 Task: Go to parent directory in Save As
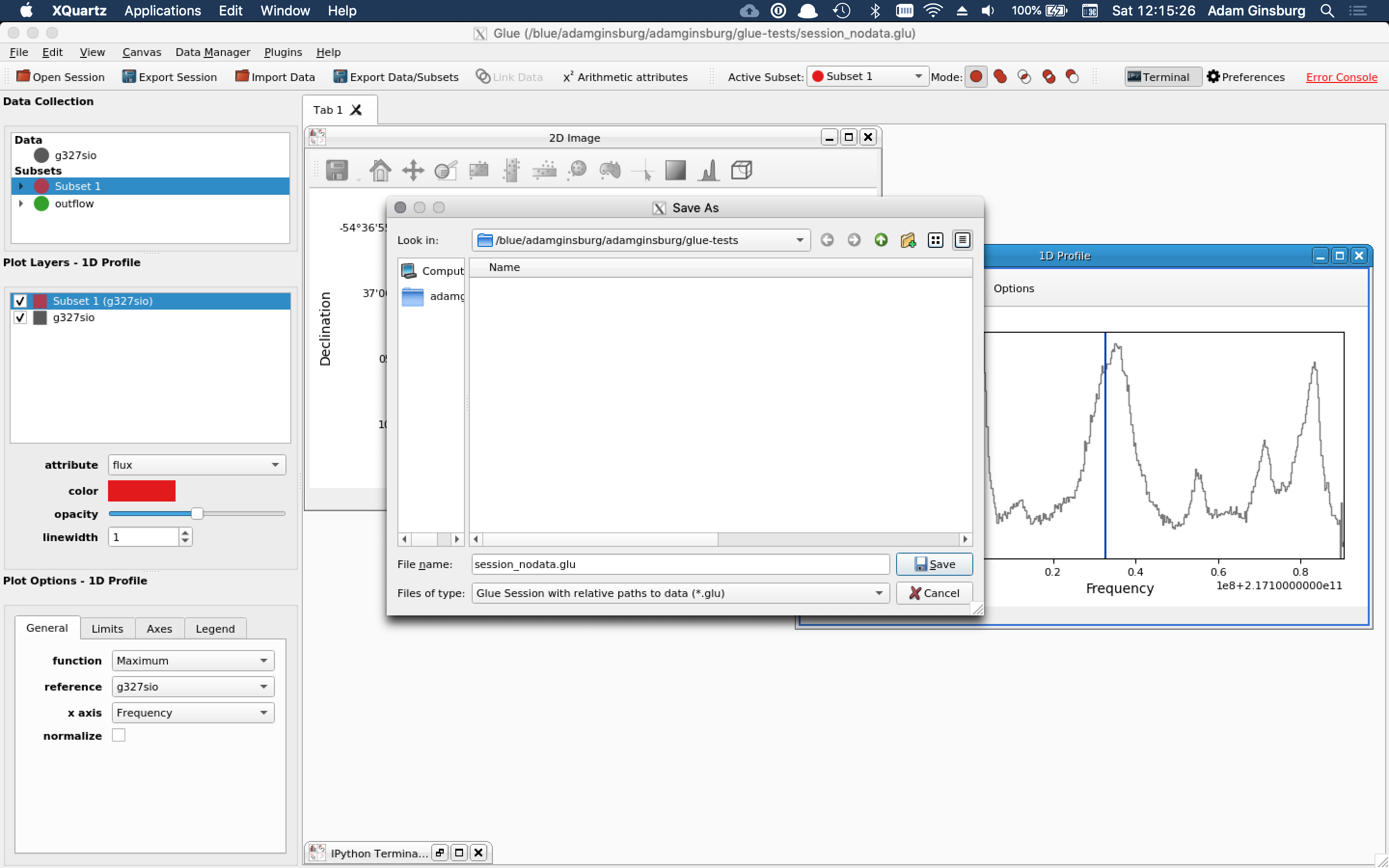tap(881, 240)
